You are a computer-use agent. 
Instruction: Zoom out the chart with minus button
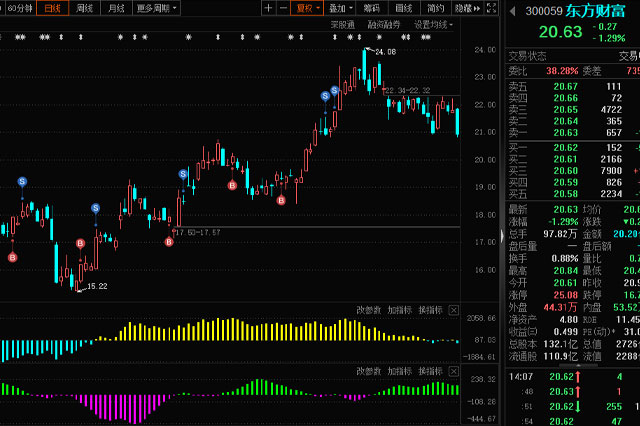tap(283, 8)
